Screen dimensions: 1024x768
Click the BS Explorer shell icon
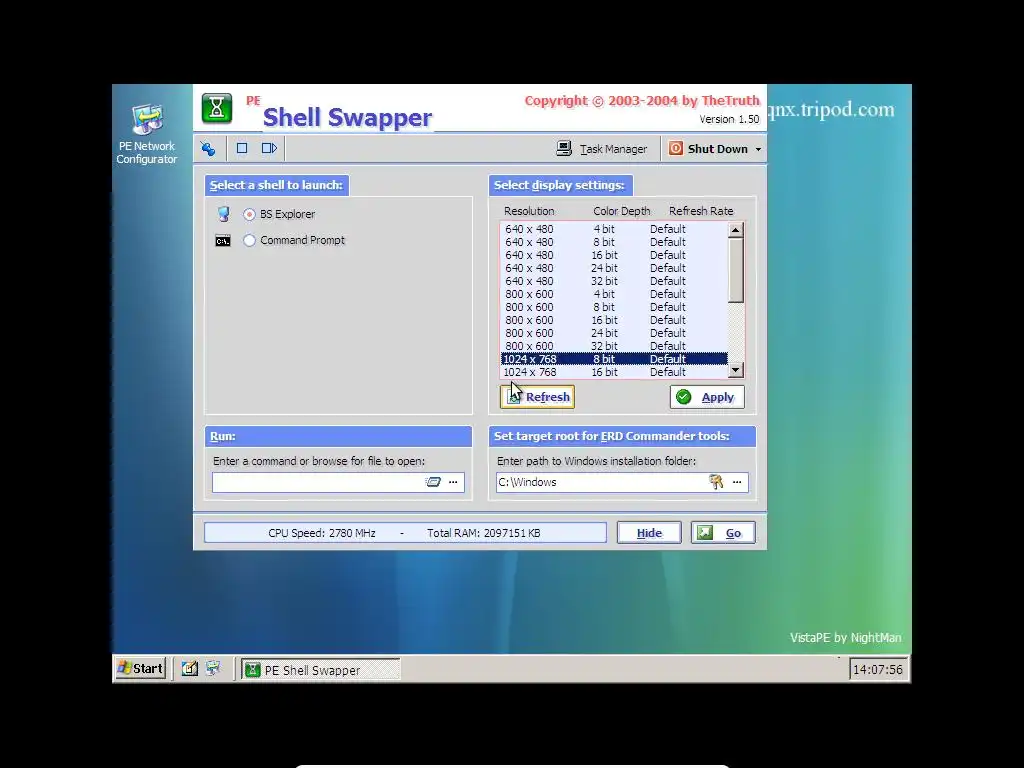click(x=223, y=214)
